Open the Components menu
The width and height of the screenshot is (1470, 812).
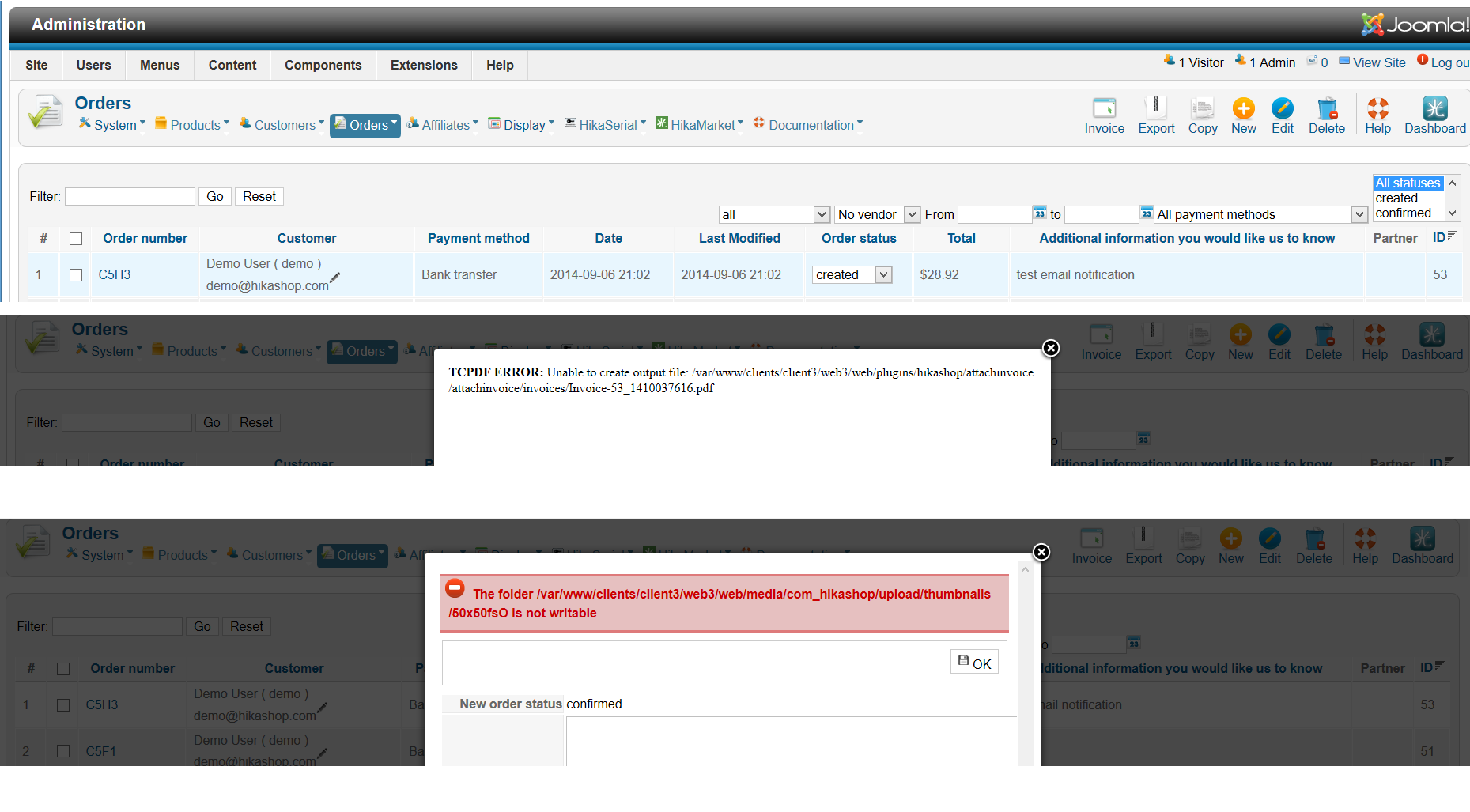coord(323,65)
